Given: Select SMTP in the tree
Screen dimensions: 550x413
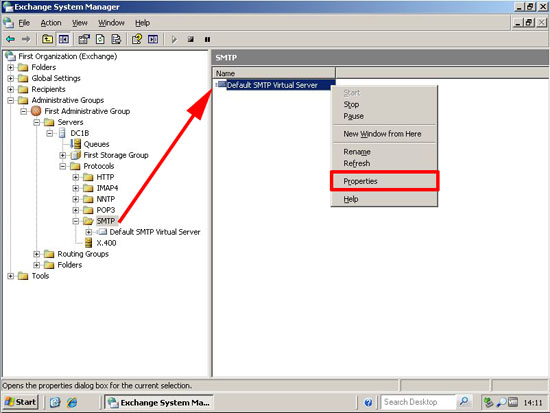Looking at the screenshot, I should tap(106, 221).
